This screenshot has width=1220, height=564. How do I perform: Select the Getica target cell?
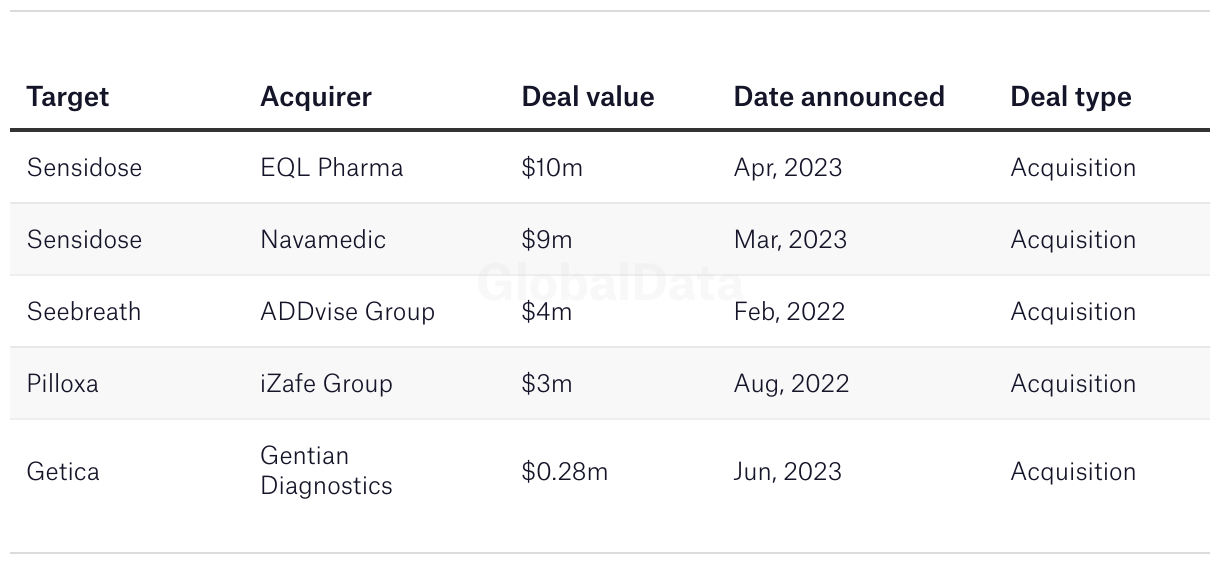coord(62,472)
